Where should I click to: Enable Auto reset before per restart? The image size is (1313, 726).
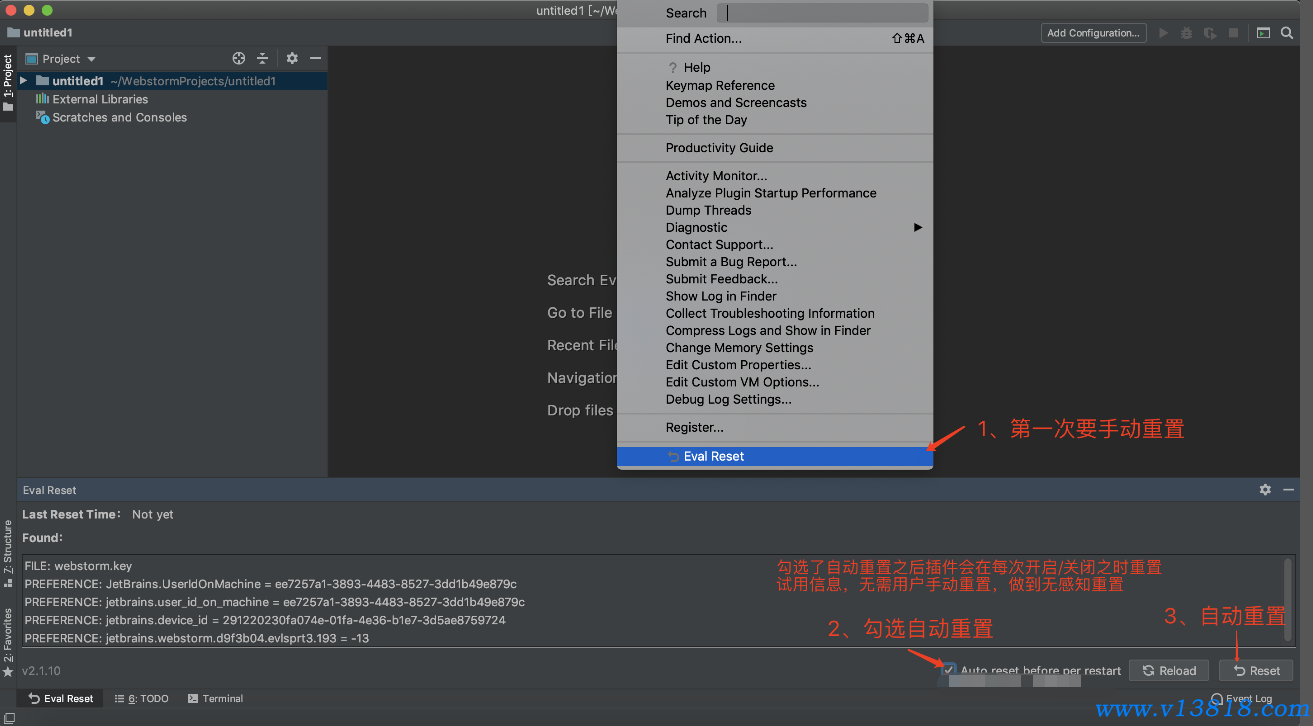pyautogui.click(x=949, y=670)
